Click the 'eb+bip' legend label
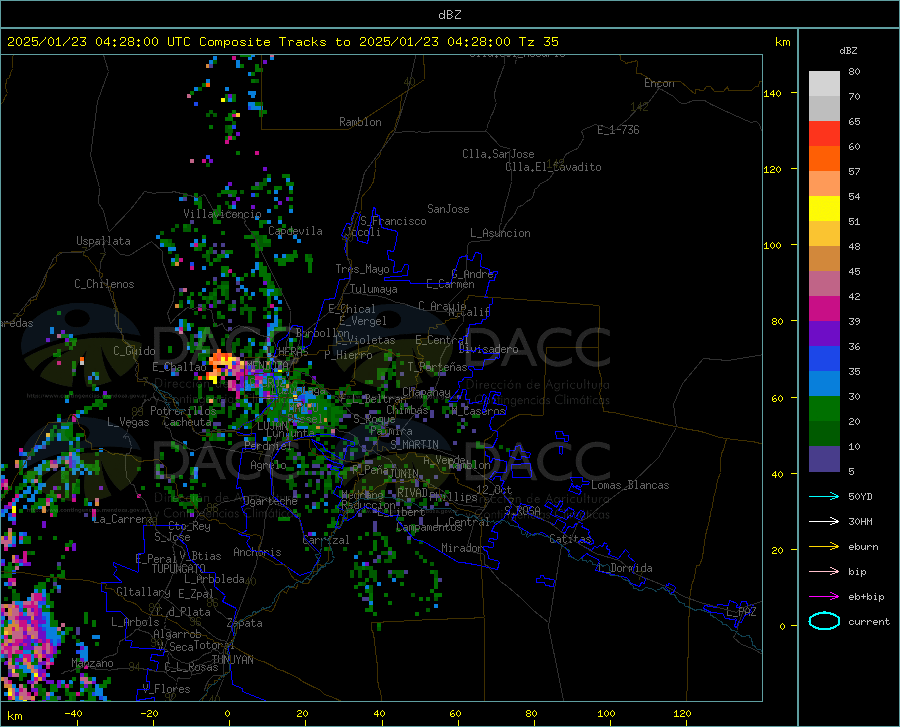This screenshot has width=900, height=727. click(866, 597)
